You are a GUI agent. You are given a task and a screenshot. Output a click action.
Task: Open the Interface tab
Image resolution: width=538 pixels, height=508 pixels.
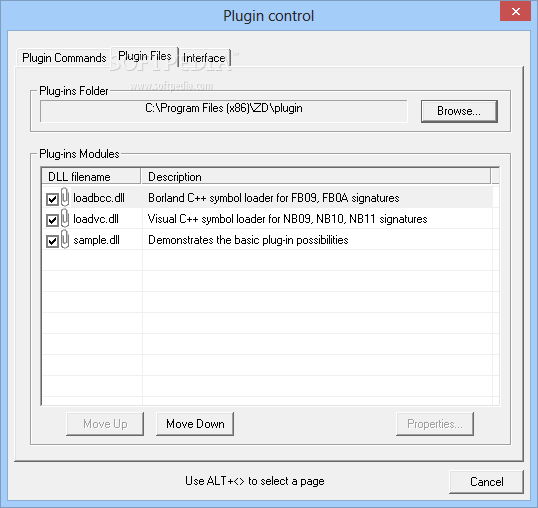point(204,58)
